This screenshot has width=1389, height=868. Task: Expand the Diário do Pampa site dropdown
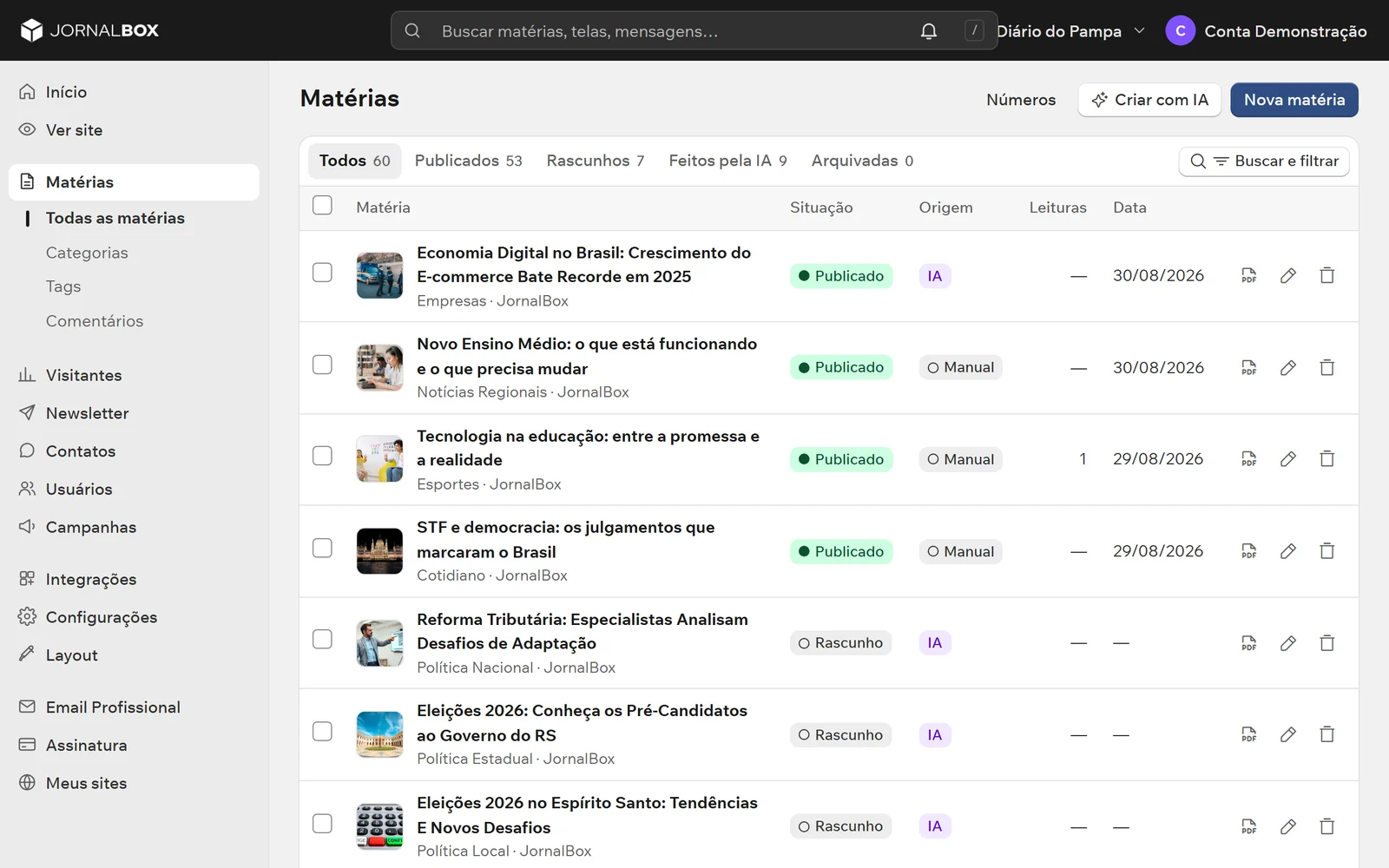(x=1070, y=31)
